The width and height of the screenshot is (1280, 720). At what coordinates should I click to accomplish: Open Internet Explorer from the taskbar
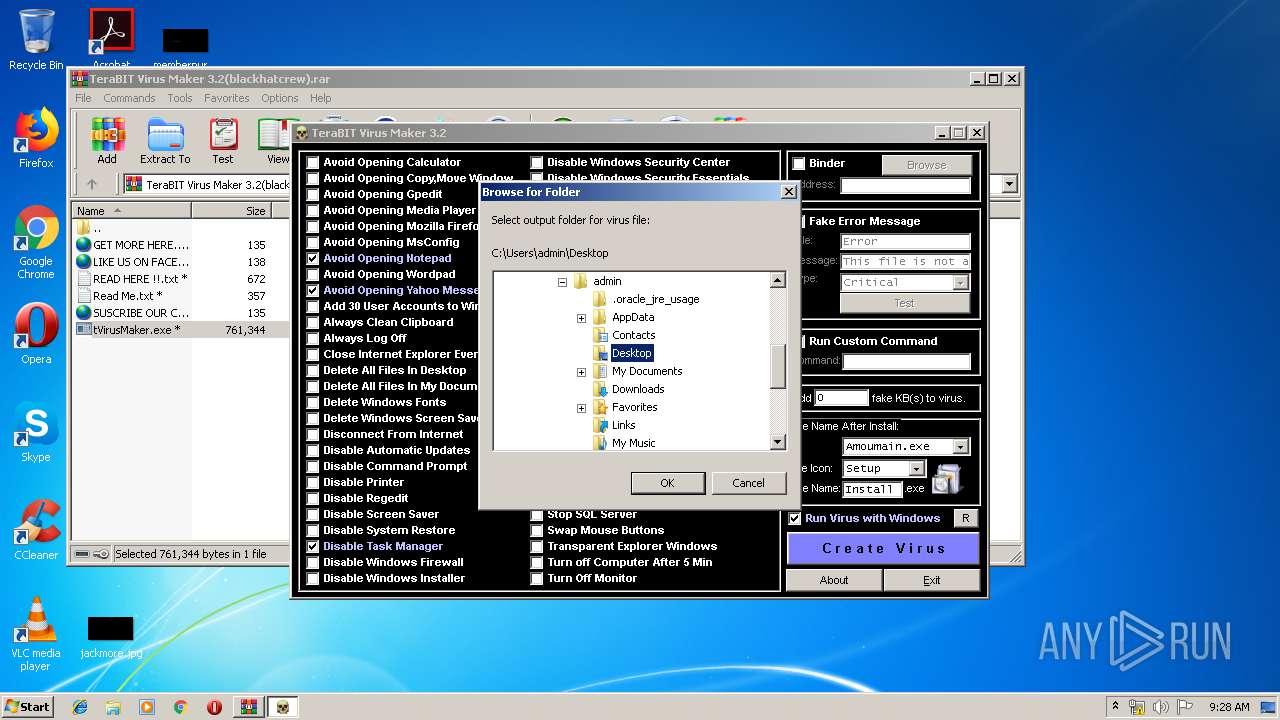[x=80, y=707]
